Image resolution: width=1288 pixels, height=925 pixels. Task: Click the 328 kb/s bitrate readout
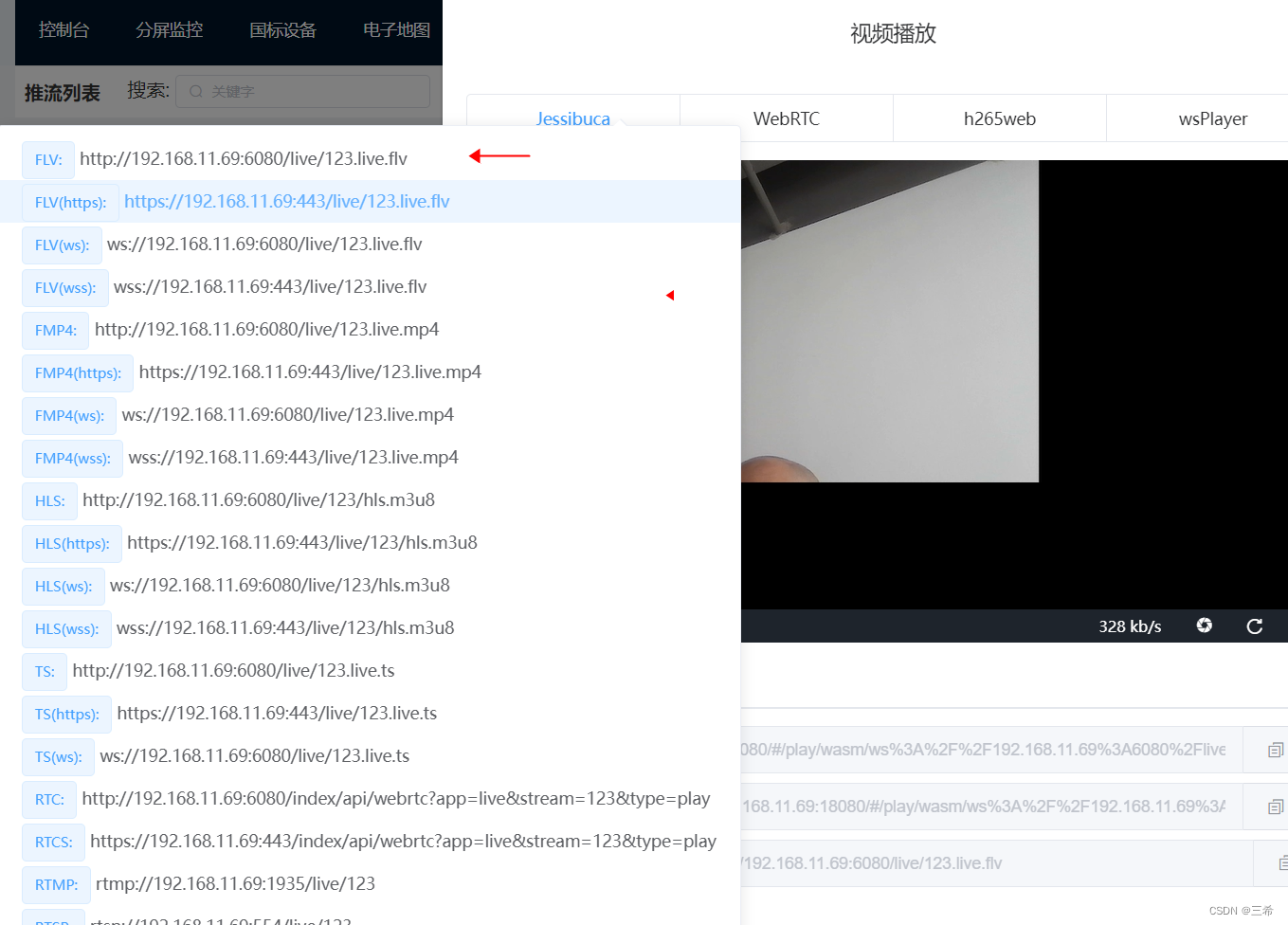coord(1130,626)
